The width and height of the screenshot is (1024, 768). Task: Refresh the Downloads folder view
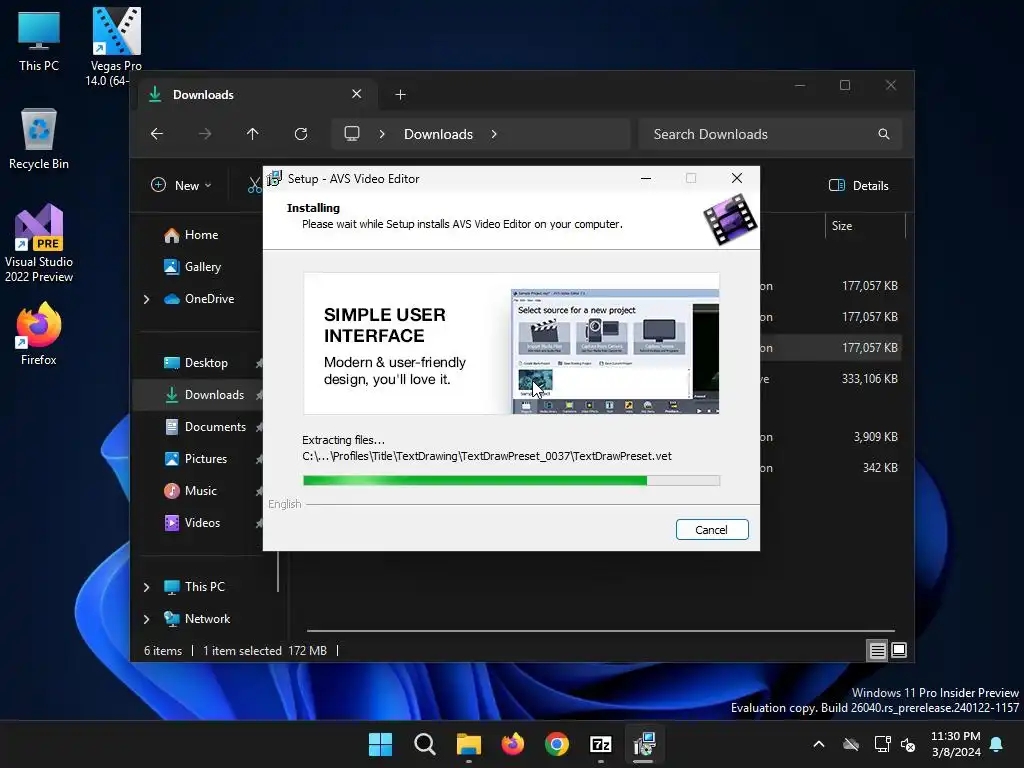301,134
